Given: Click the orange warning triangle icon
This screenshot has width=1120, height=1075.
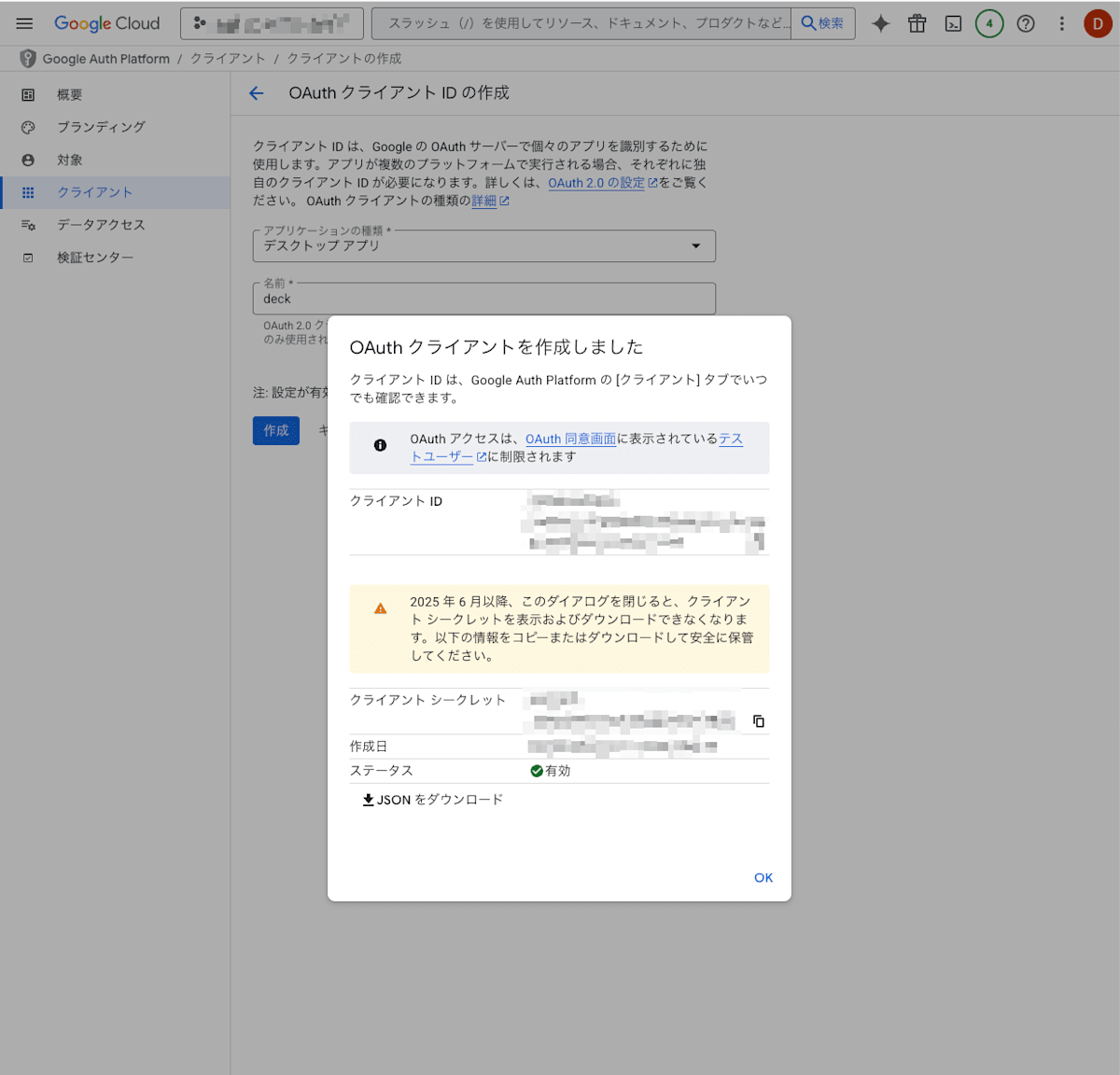Looking at the screenshot, I should 380,608.
